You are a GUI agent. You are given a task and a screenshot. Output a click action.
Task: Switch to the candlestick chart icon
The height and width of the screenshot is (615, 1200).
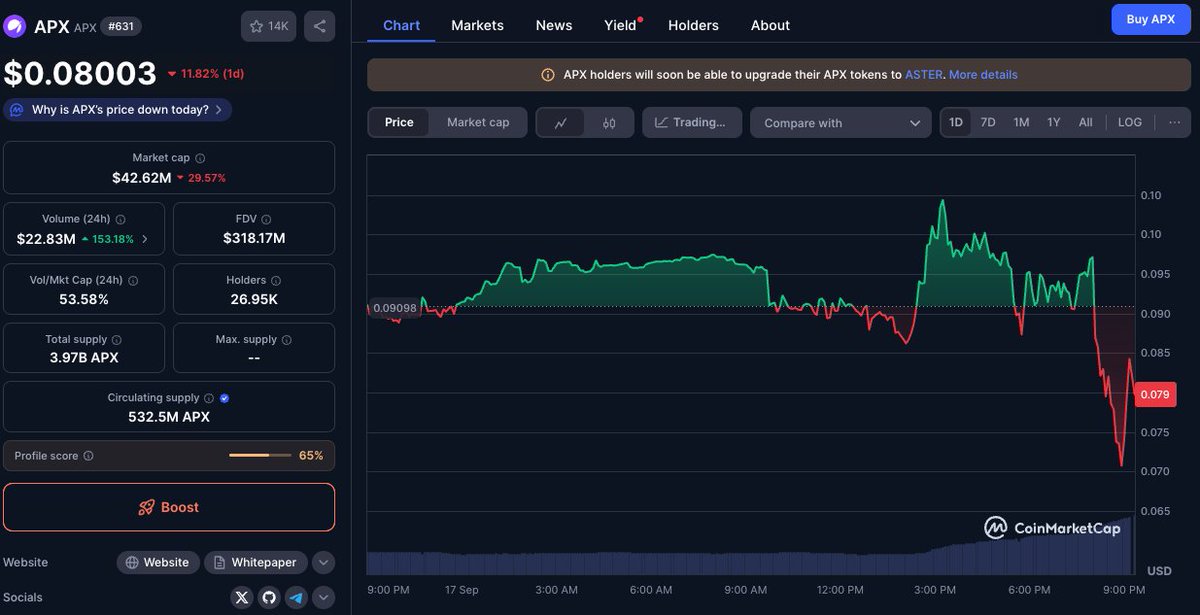click(609, 123)
